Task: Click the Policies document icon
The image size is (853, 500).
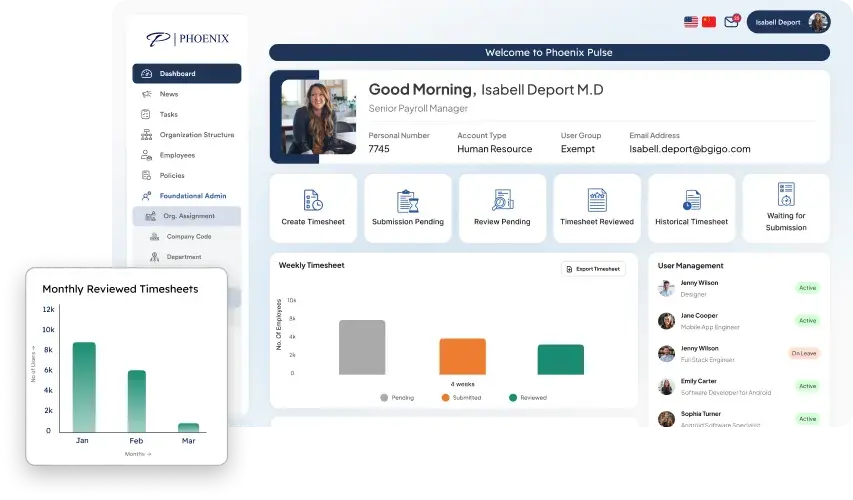Action: [x=146, y=175]
